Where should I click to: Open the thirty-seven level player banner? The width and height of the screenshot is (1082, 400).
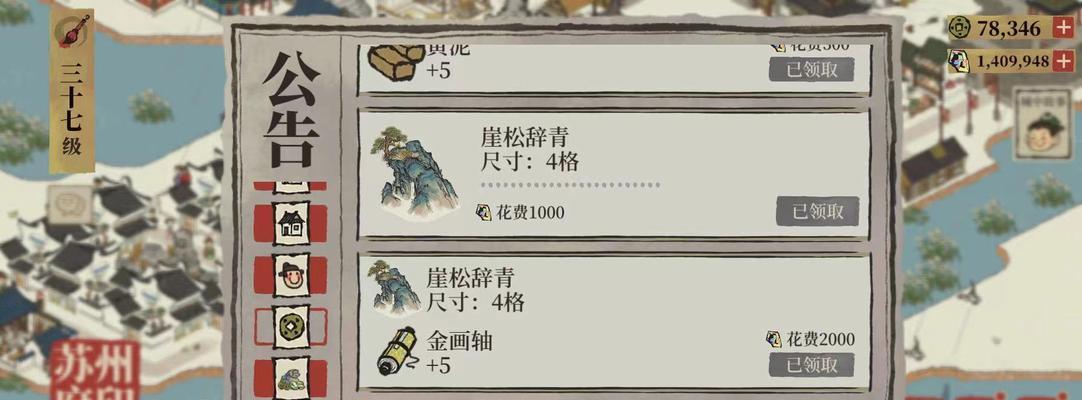click(x=72, y=91)
